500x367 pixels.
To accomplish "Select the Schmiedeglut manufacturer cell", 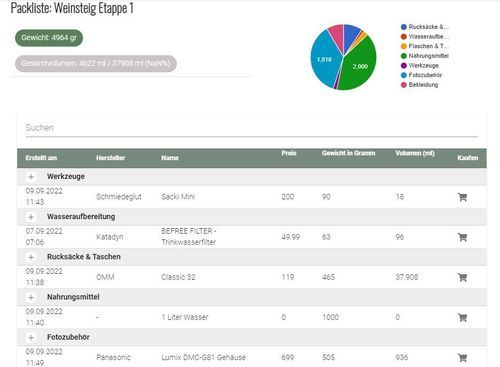I will pos(119,197).
